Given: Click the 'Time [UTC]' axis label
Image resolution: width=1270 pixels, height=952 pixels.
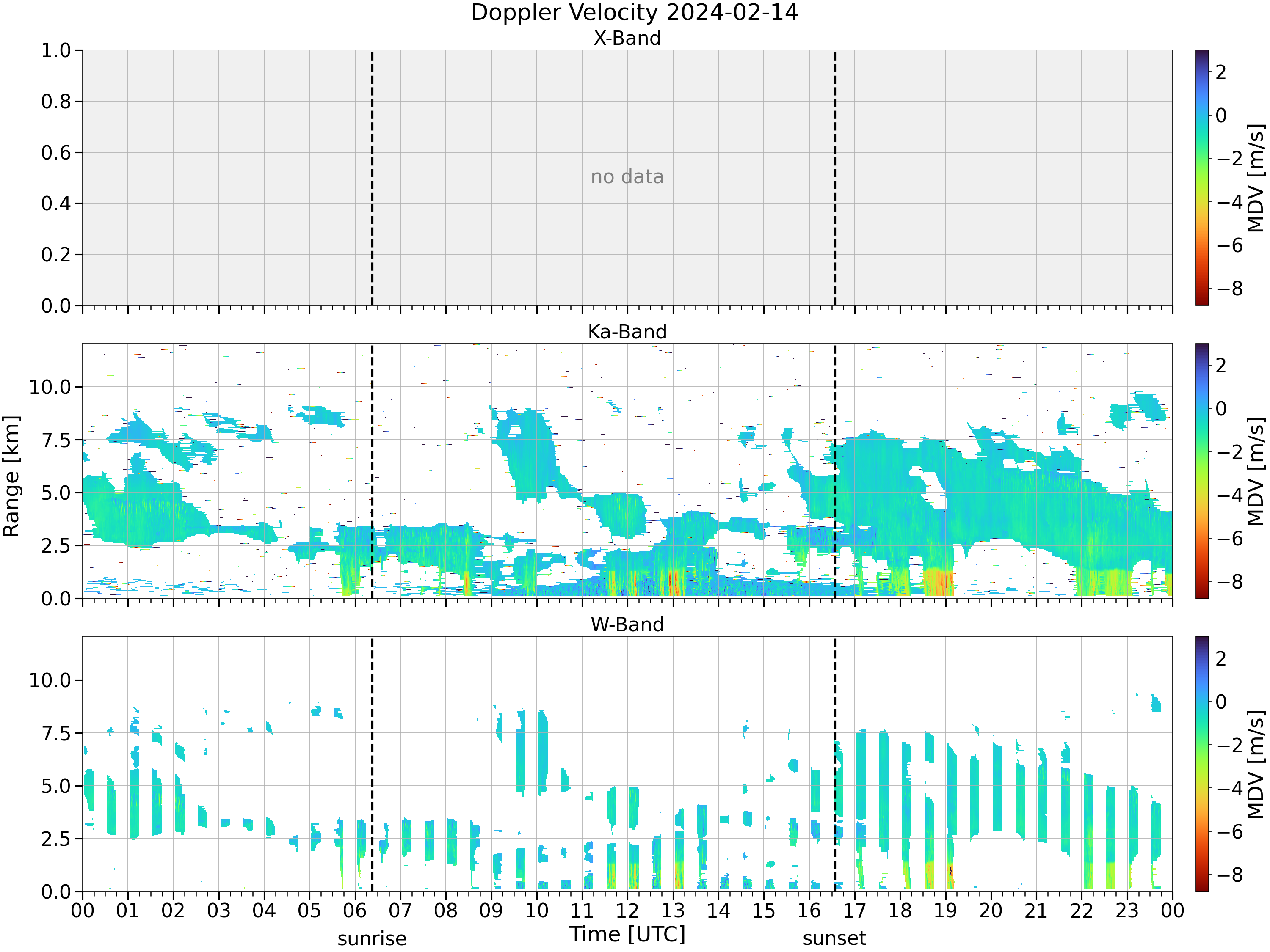Looking at the screenshot, I should (x=627, y=934).
